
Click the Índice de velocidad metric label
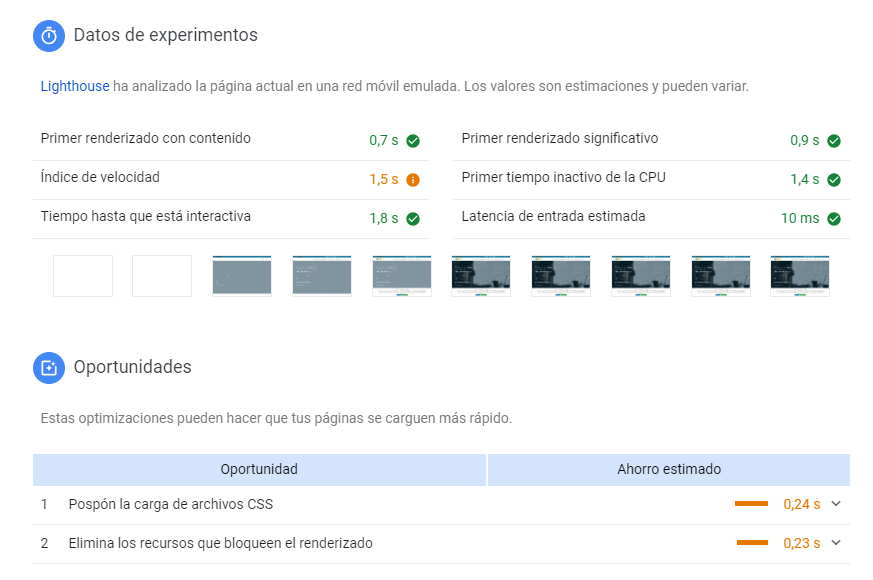click(100, 177)
